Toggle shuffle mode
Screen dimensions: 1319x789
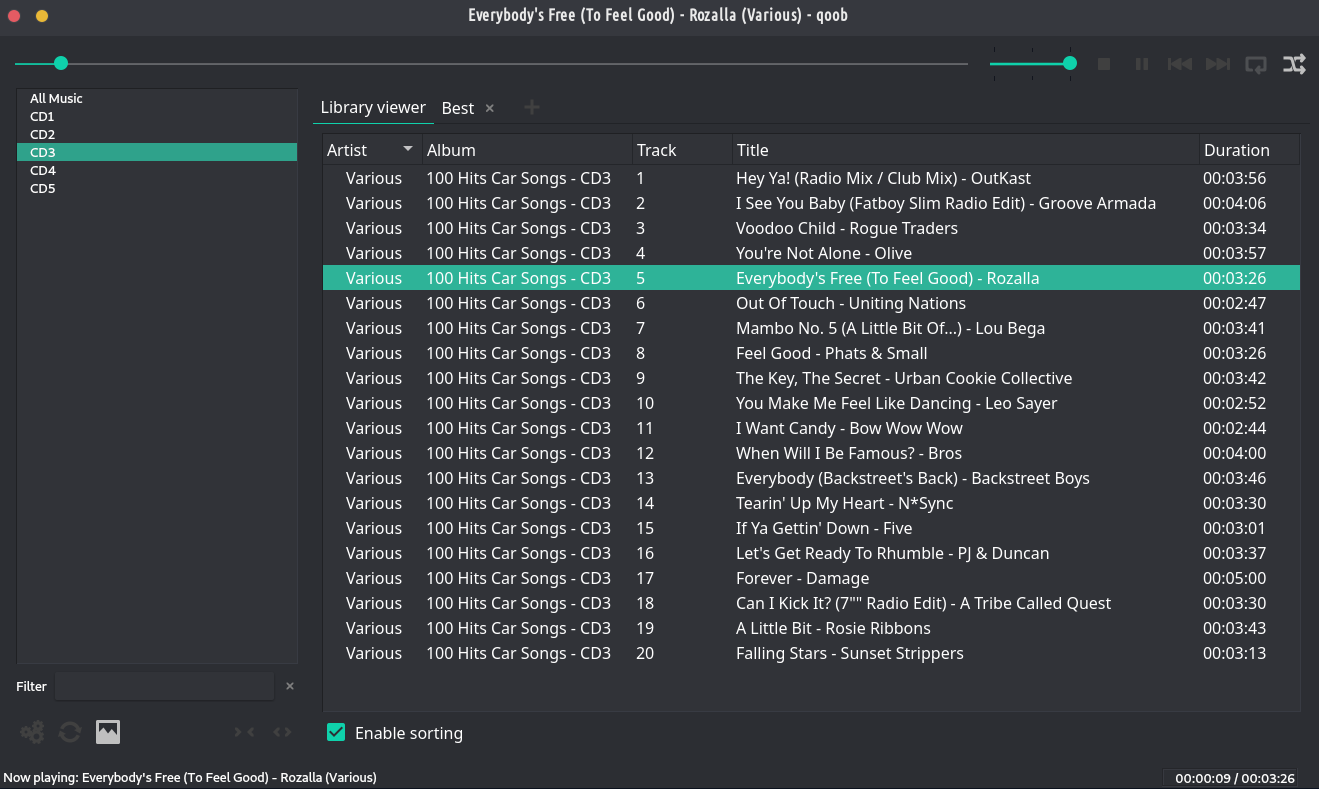point(1294,64)
